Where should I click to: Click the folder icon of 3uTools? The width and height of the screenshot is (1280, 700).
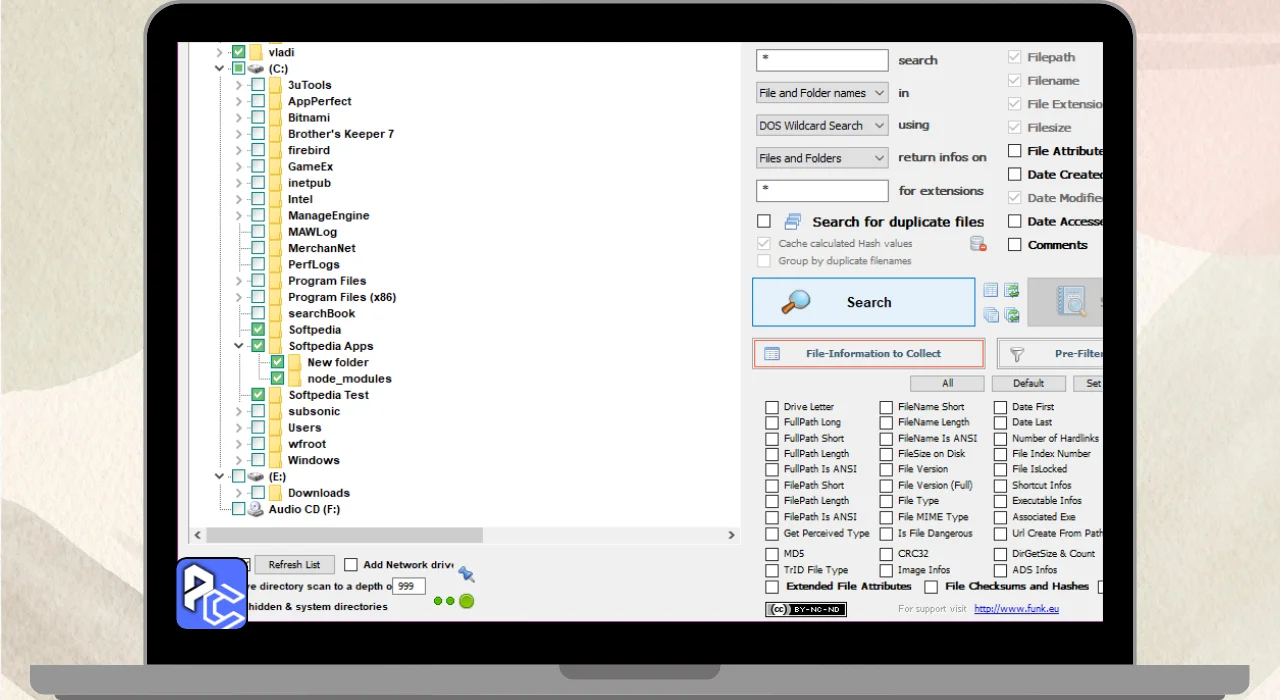276,85
